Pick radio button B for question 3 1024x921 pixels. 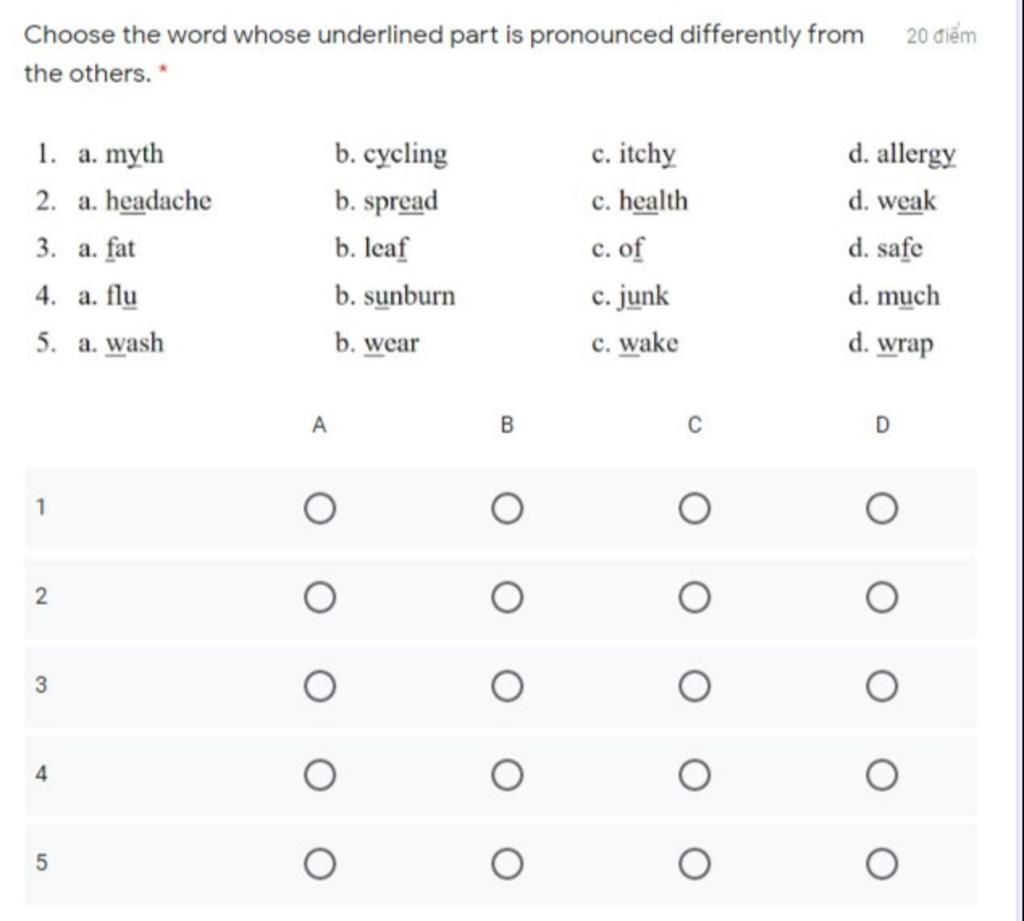point(507,687)
